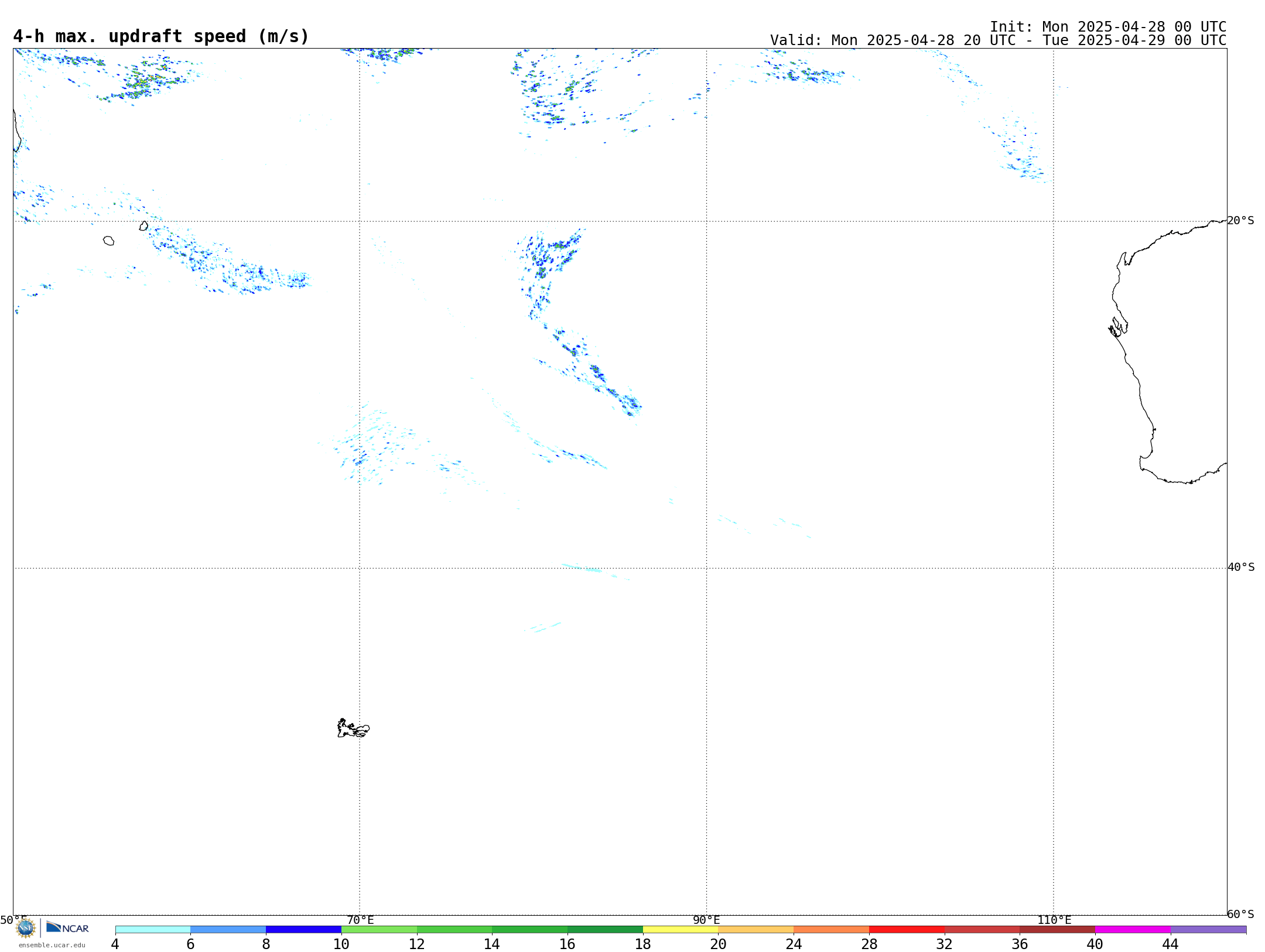Select the brown 36–40 colorbar swatch
1265x952 pixels.
click(x=1058, y=929)
